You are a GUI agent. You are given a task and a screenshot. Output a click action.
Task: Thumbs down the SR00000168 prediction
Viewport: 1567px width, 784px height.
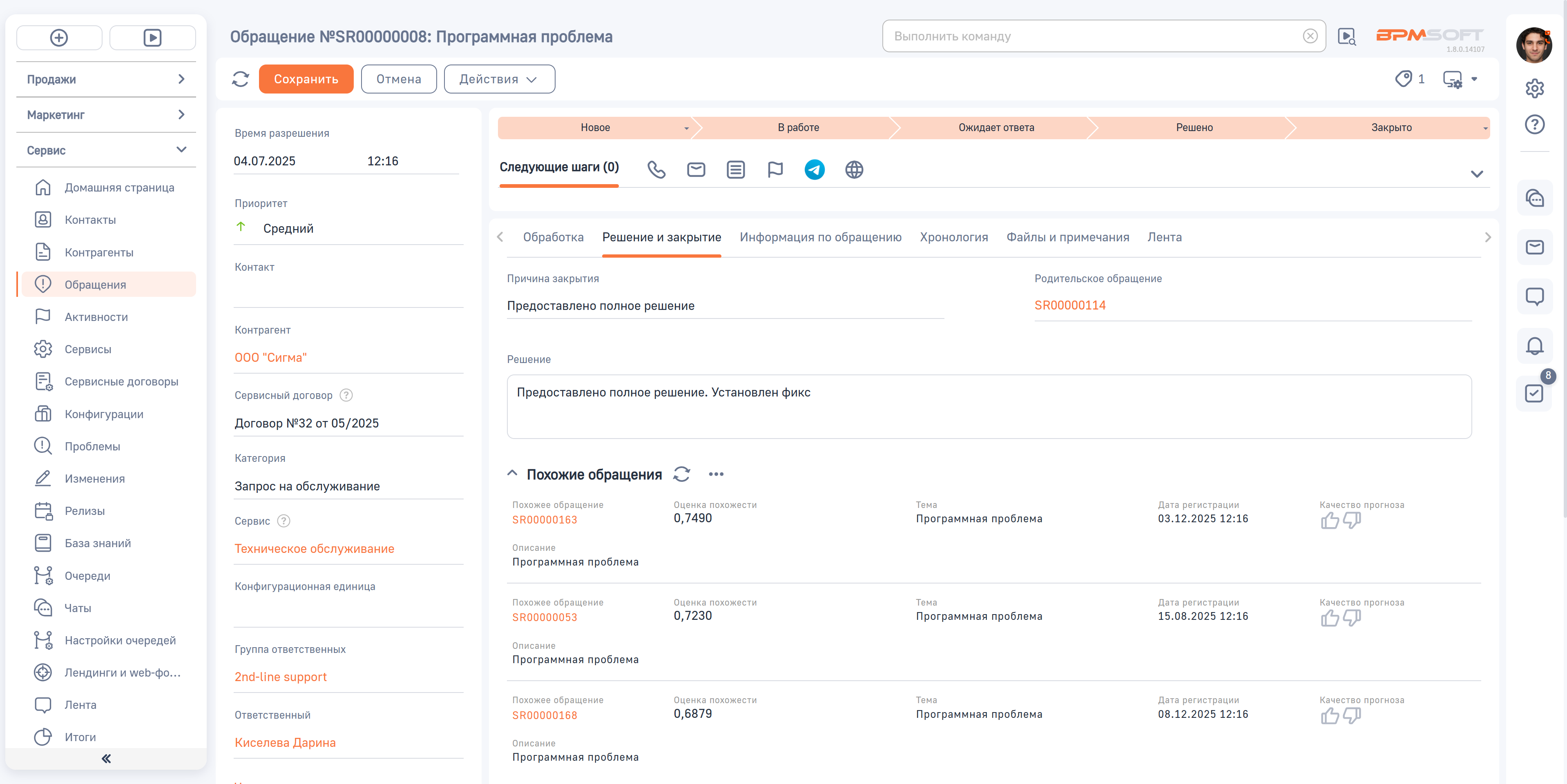click(1352, 716)
